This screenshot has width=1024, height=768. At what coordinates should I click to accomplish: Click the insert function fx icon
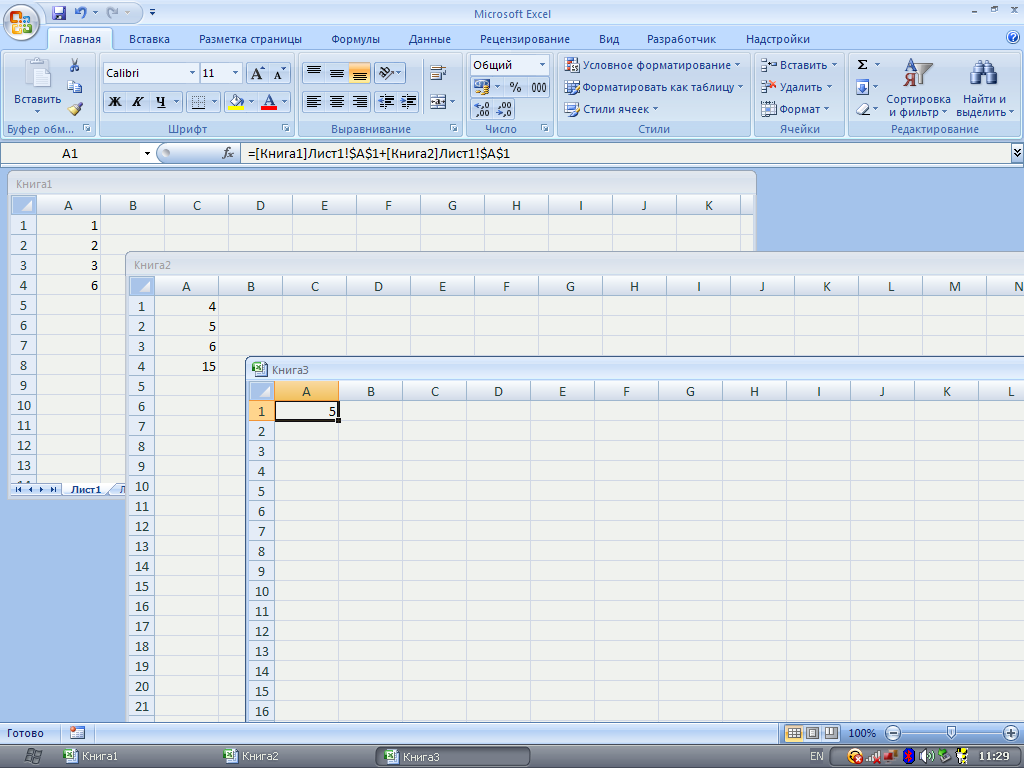click(228, 153)
